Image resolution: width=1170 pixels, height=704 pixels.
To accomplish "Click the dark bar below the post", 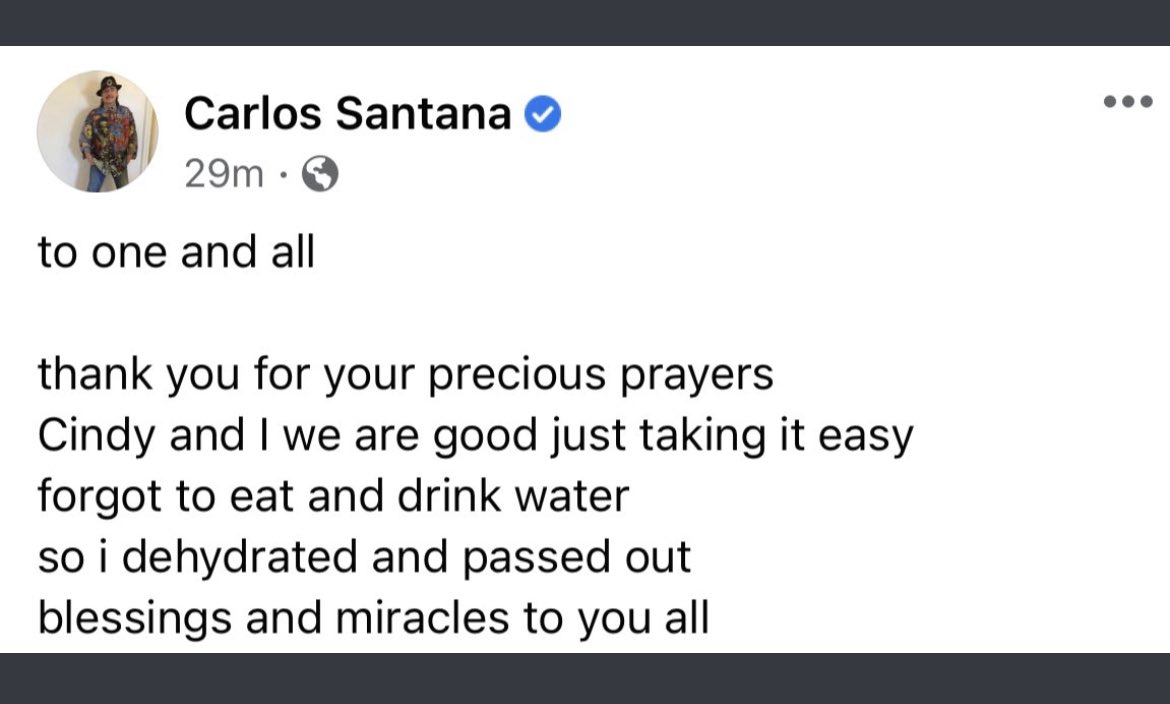I will coord(585,679).
